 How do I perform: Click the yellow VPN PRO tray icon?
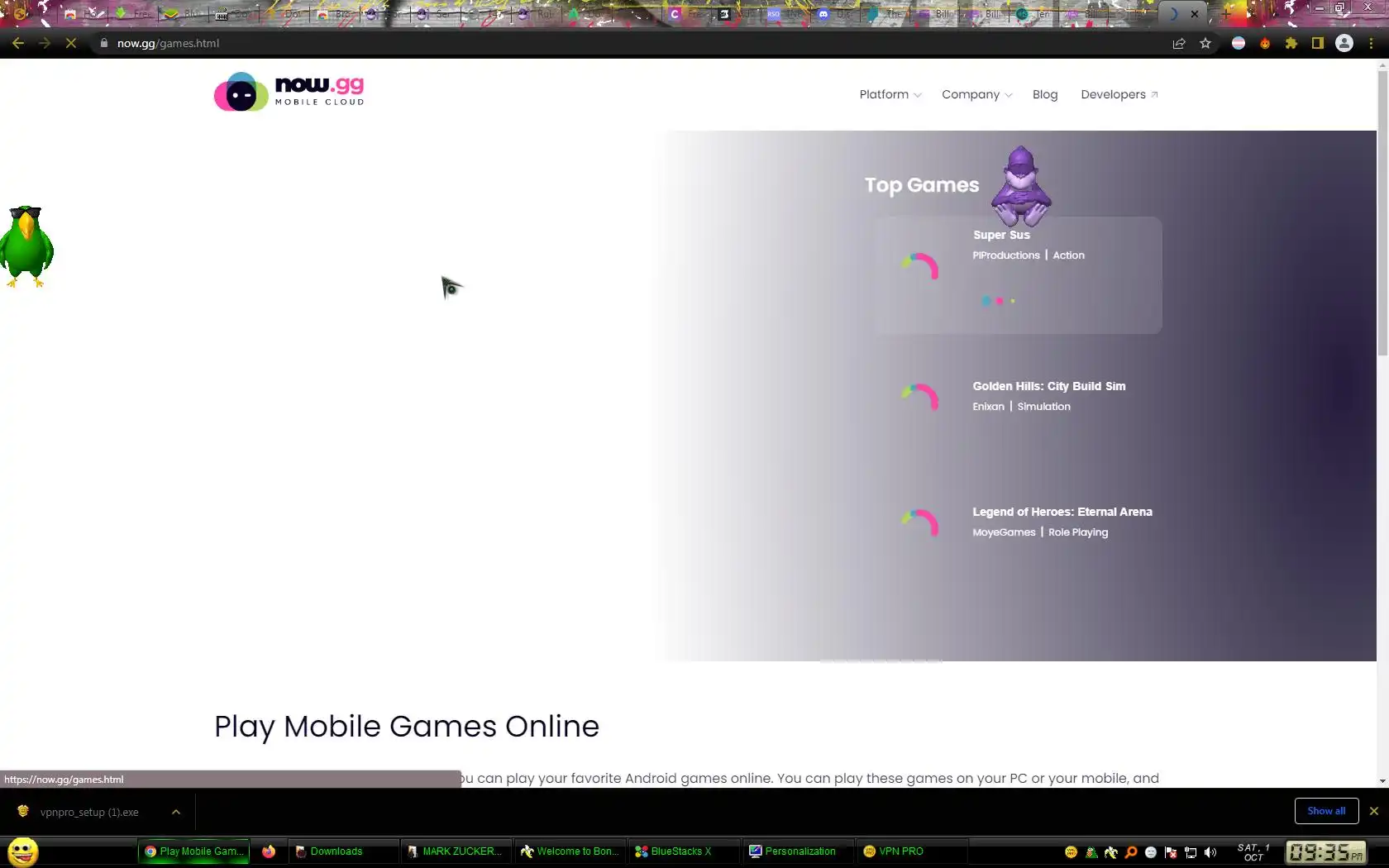(x=1072, y=852)
